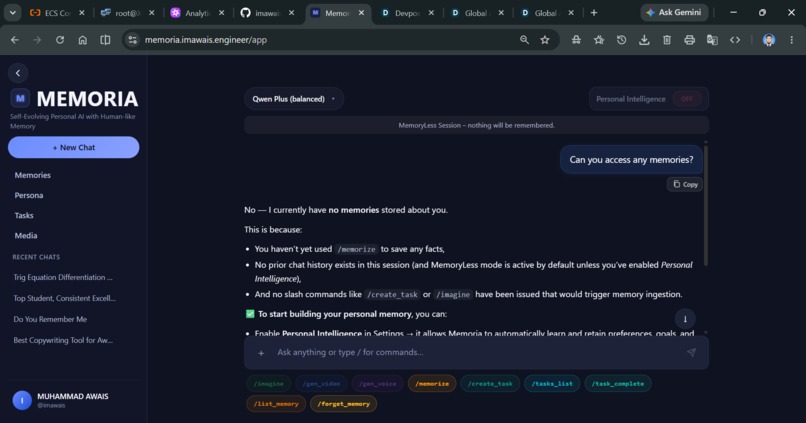Image resolution: width=806 pixels, height=423 pixels.
Task: Insert the /task_complete command chip
Action: point(618,383)
